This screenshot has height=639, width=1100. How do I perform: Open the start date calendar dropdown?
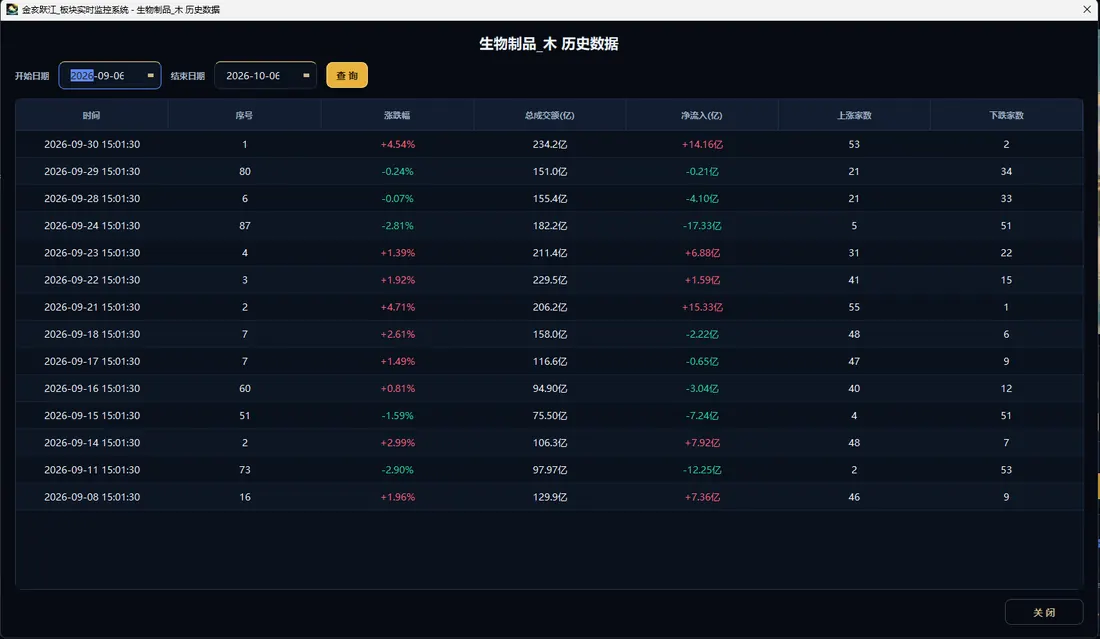(150, 75)
